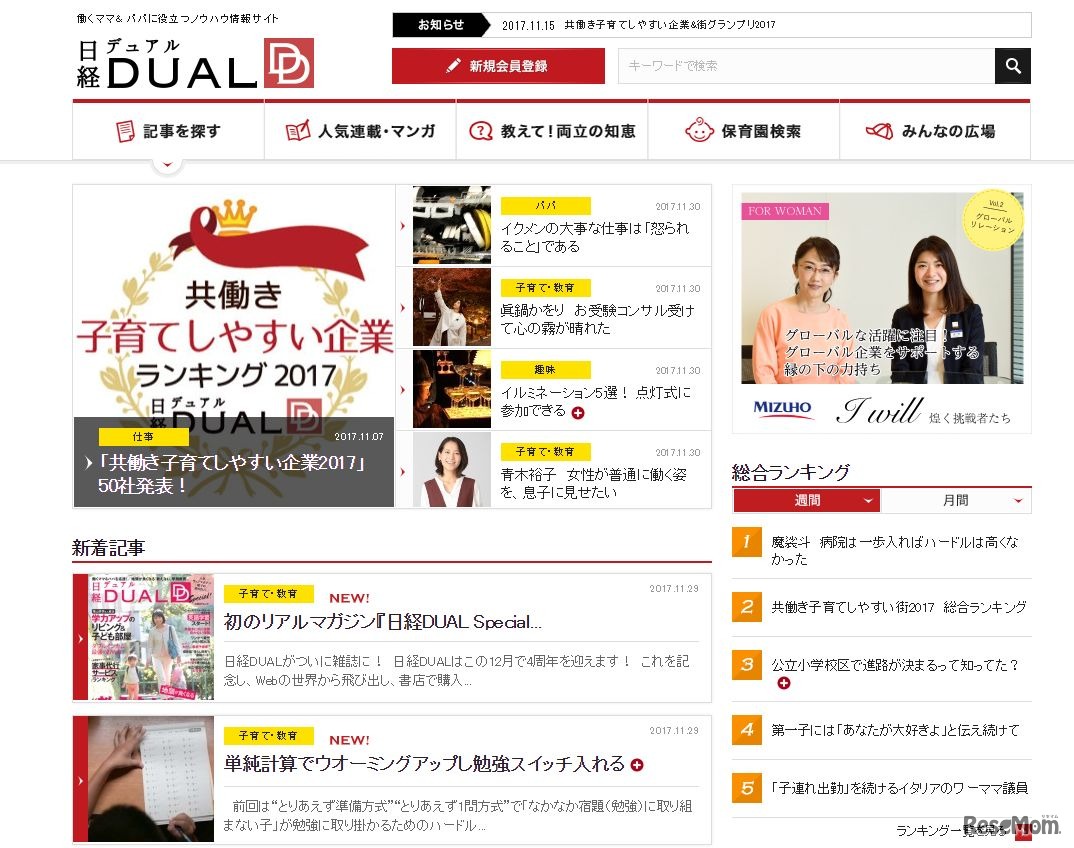Open the 週間 ranking dropdown chevron

coord(867,500)
